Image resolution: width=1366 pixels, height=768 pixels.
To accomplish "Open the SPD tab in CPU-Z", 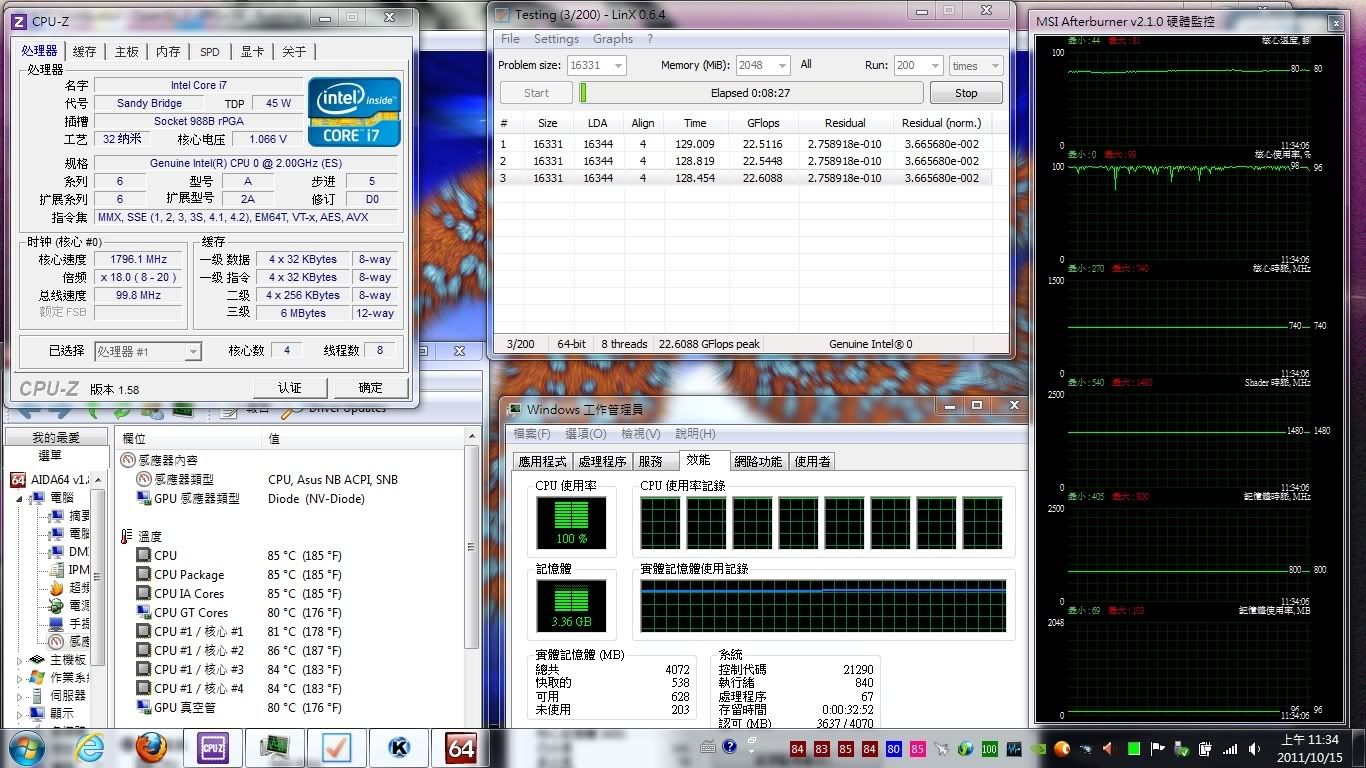I will pyautogui.click(x=209, y=52).
